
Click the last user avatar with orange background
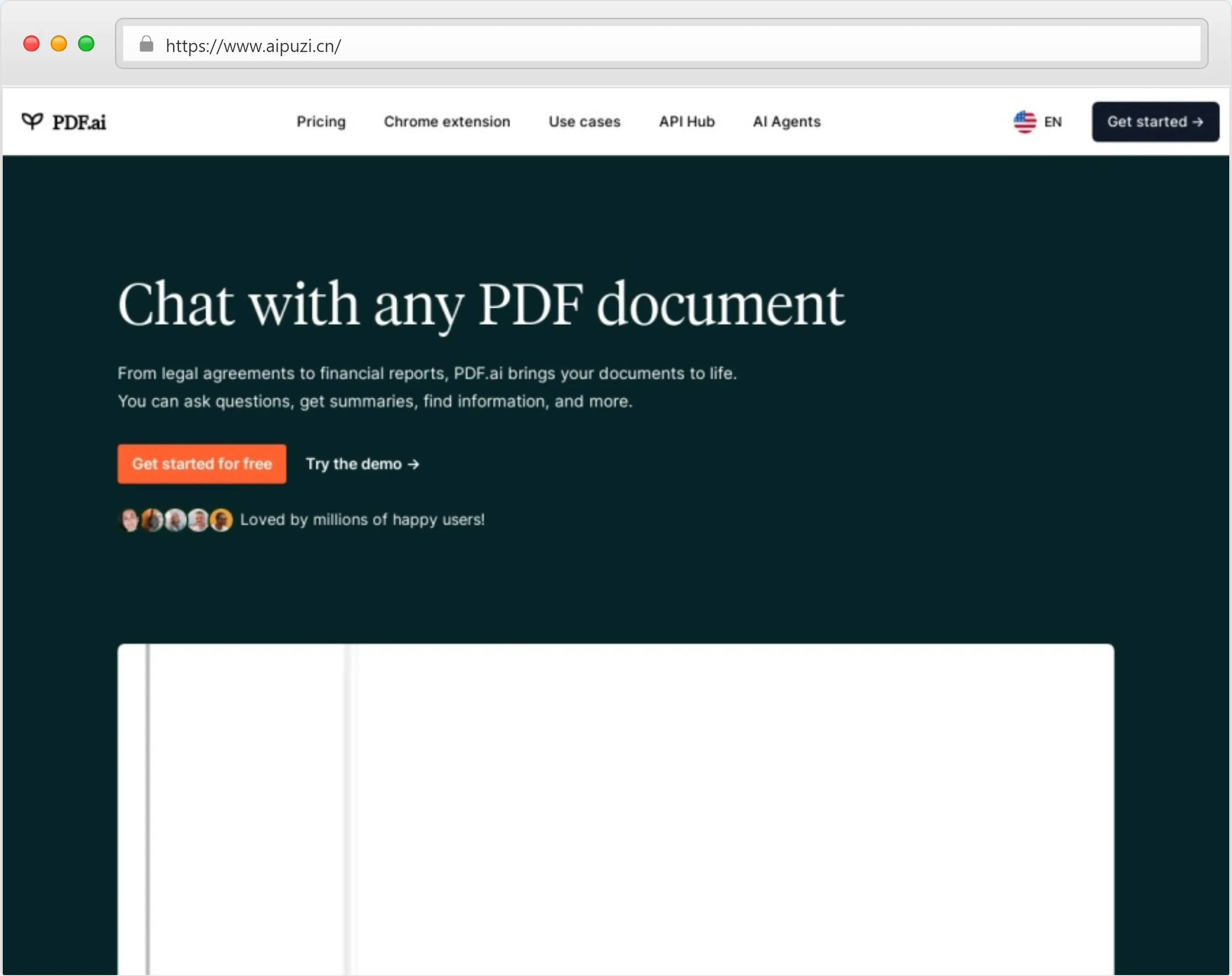[221, 520]
